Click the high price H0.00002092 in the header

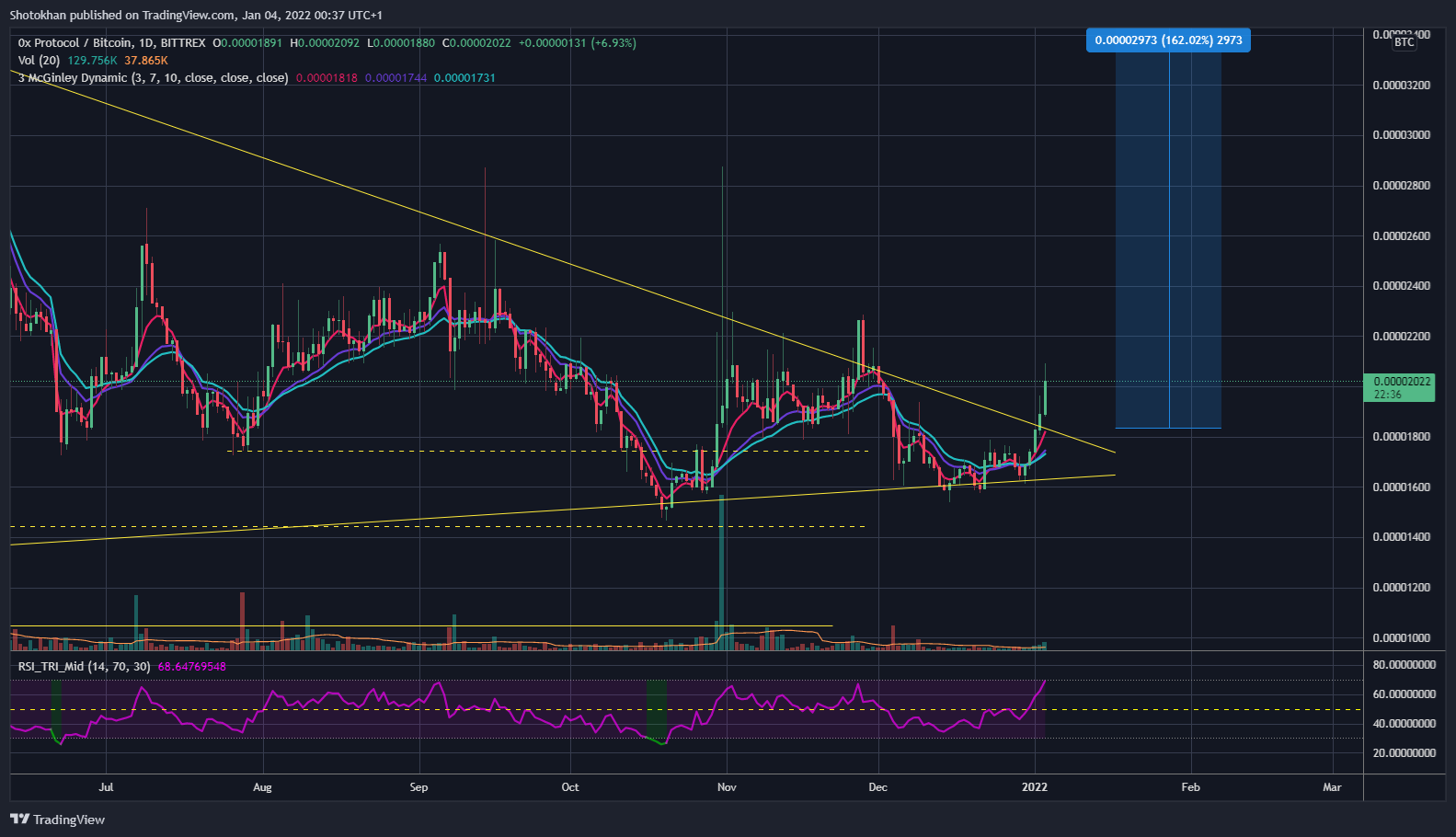tap(325, 43)
